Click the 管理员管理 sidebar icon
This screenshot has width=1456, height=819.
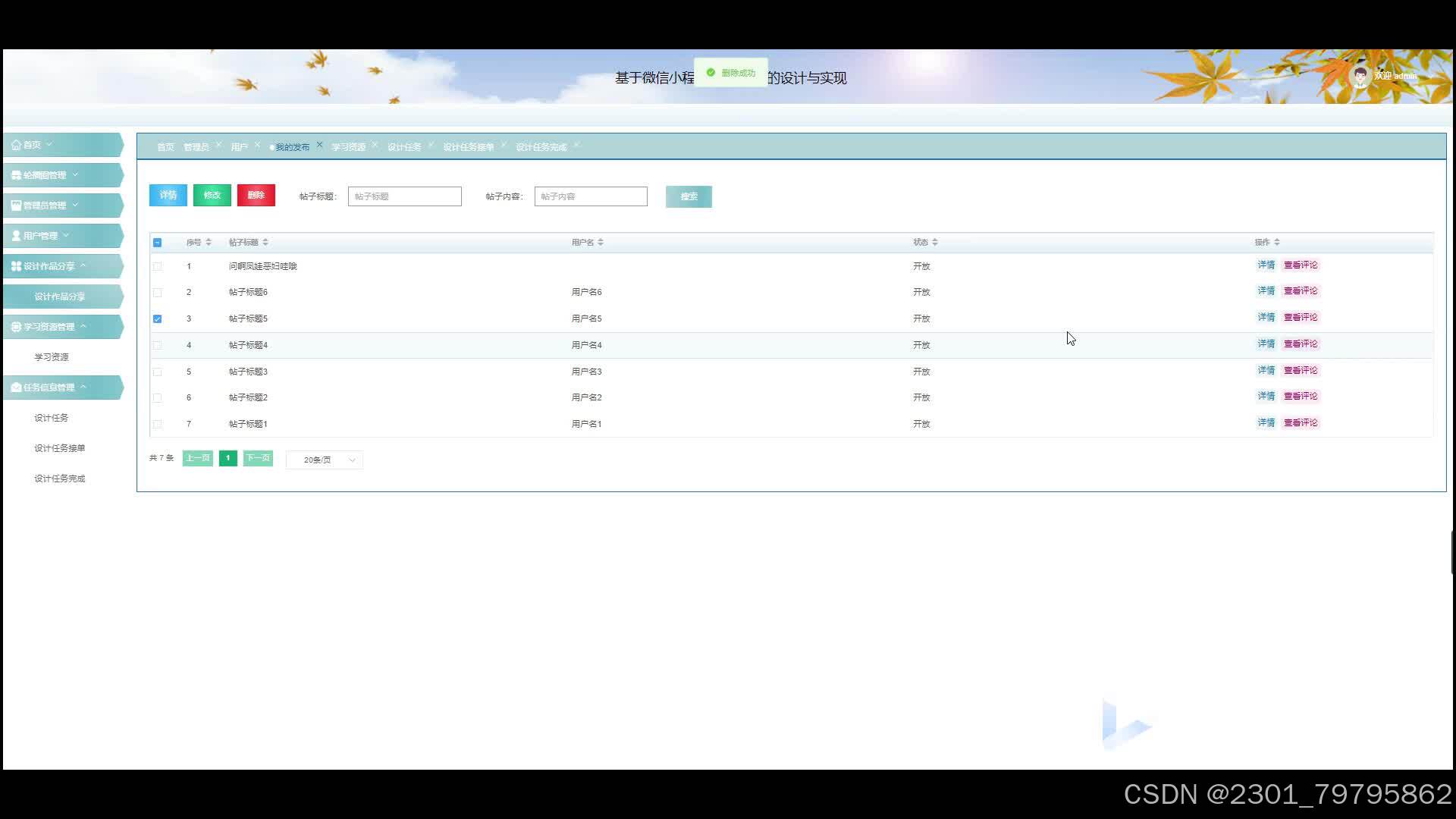16,206
